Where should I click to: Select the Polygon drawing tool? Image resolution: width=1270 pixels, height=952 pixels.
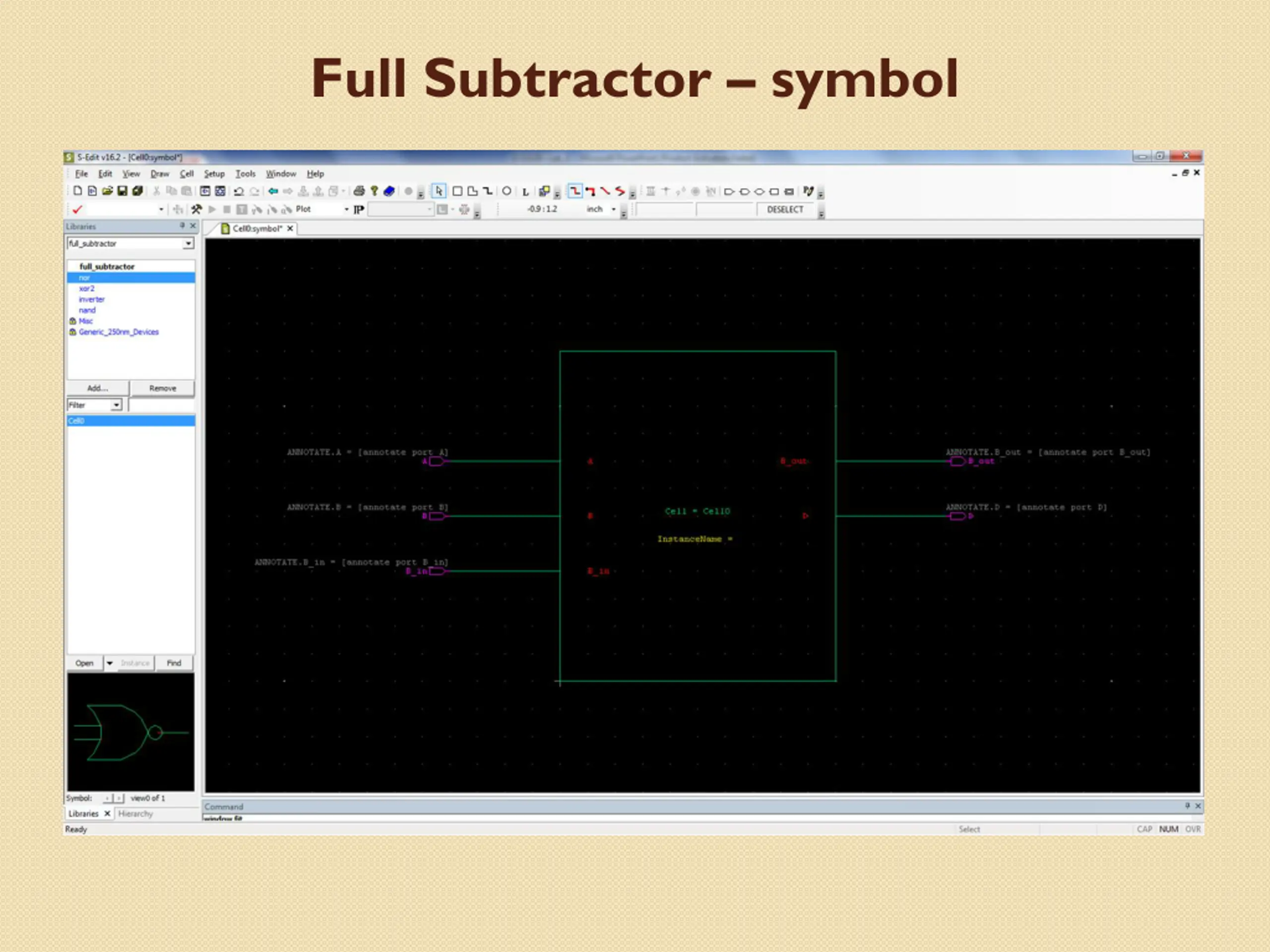point(472,191)
